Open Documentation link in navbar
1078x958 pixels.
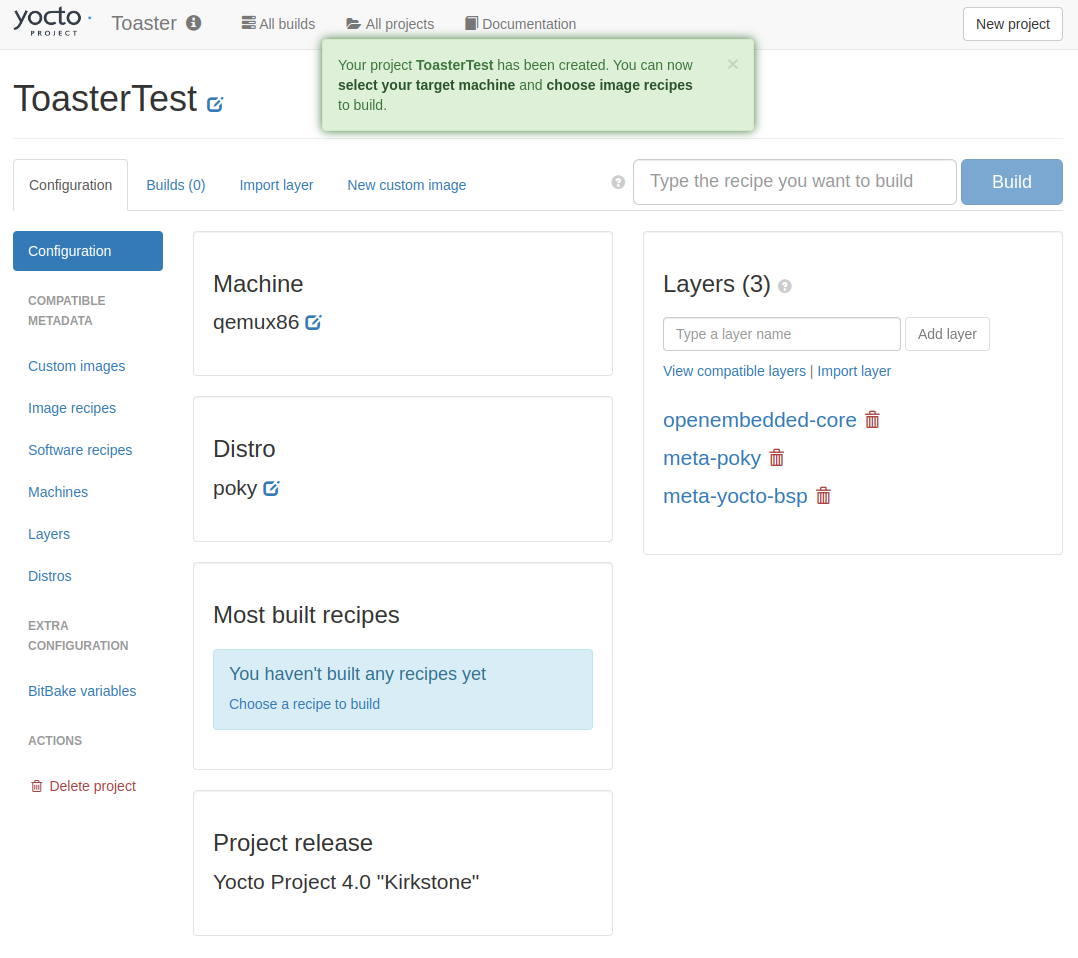pos(520,23)
